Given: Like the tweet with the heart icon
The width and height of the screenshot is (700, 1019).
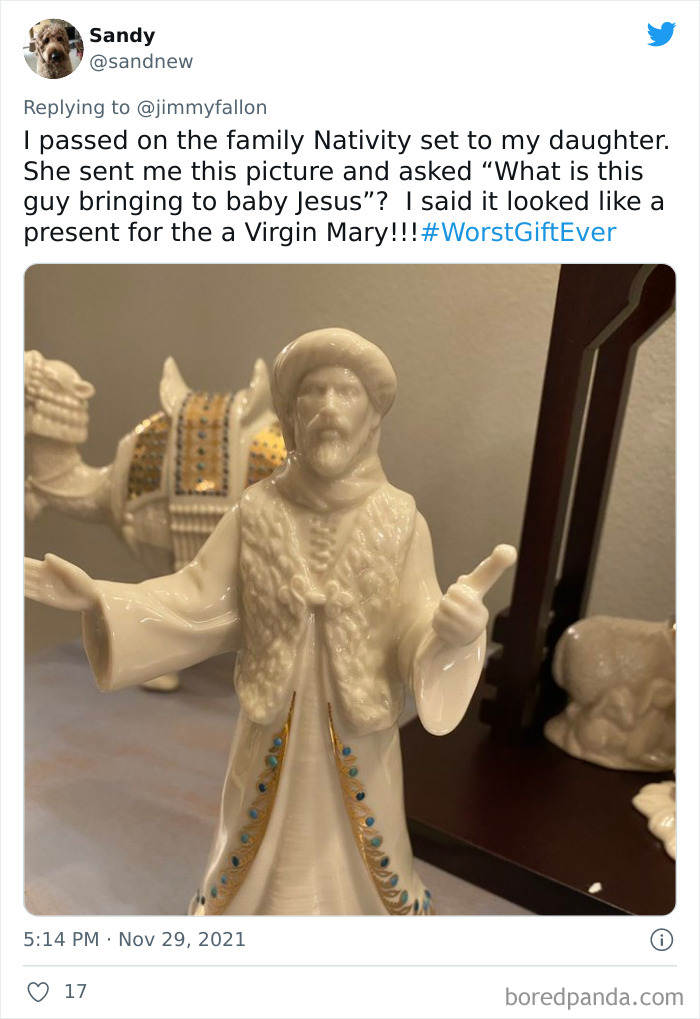Looking at the screenshot, I should tap(37, 991).
